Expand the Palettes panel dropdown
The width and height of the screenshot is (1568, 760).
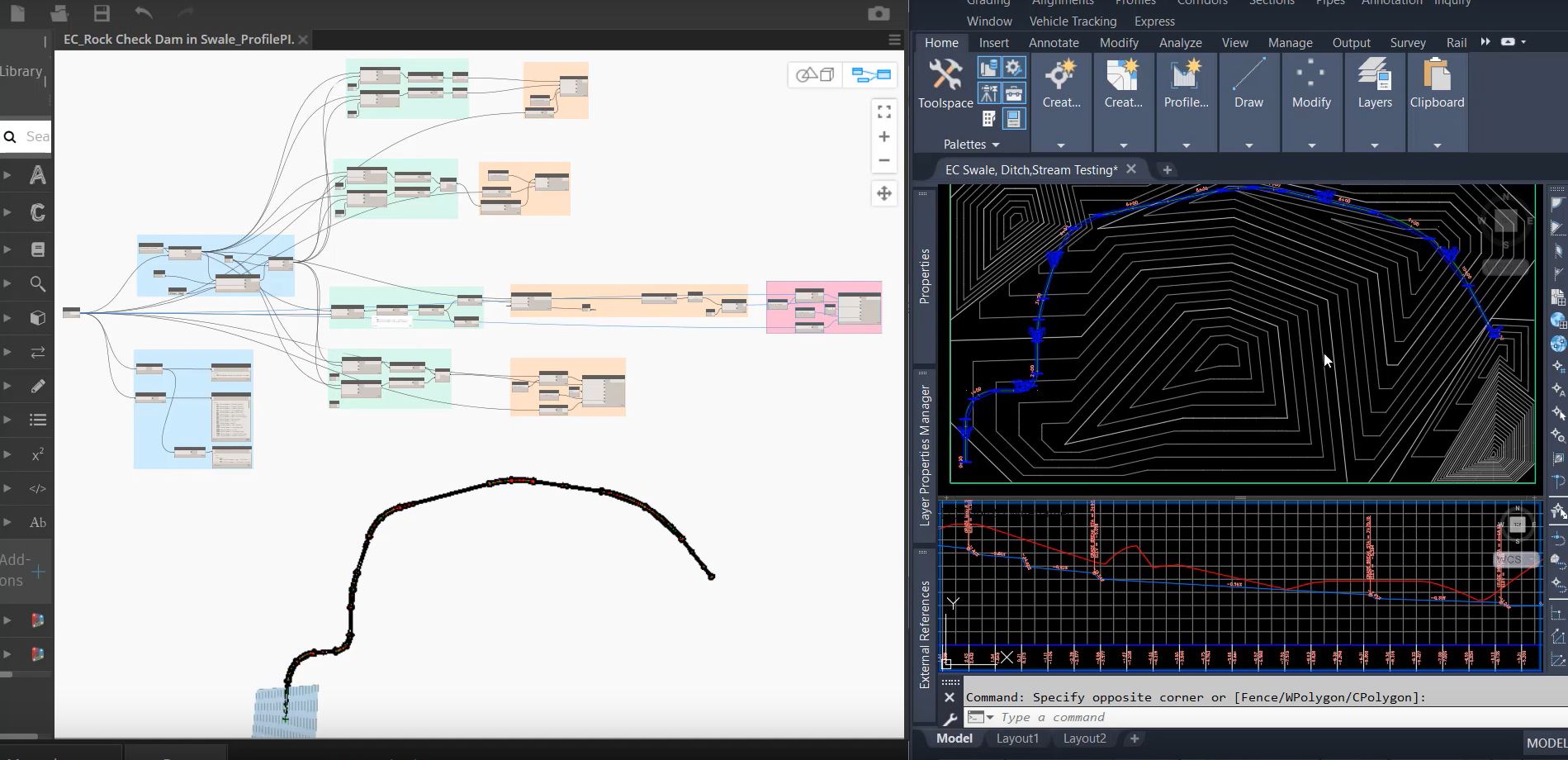tap(972, 145)
